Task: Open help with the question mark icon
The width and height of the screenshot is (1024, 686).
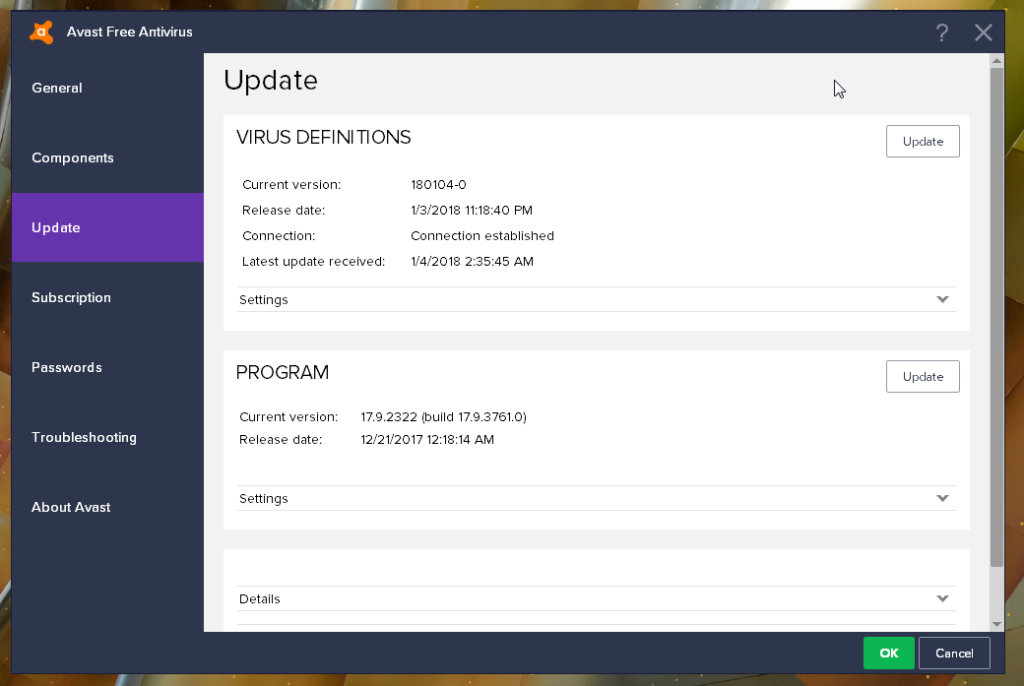Action: click(x=942, y=32)
